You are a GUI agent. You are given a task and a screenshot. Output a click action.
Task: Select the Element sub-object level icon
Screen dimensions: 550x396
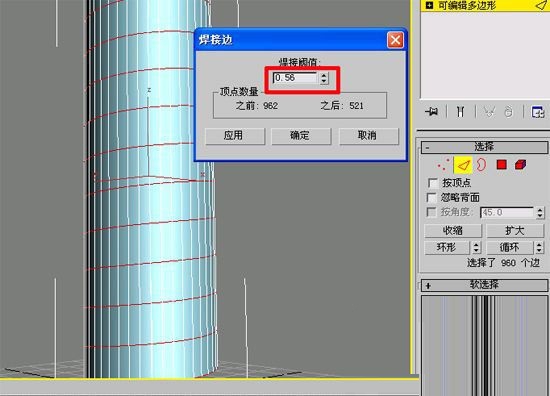click(x=521, y=165)
